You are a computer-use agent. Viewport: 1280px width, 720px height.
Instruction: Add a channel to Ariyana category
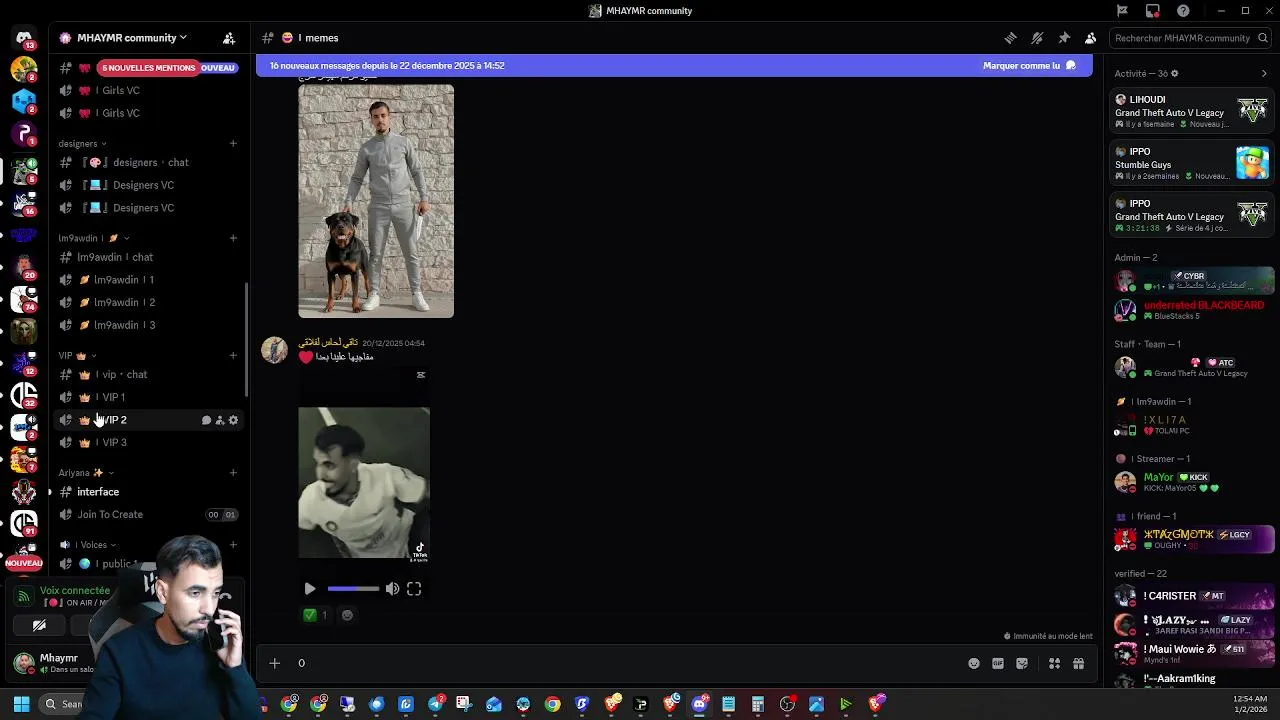tap(233, 473)
